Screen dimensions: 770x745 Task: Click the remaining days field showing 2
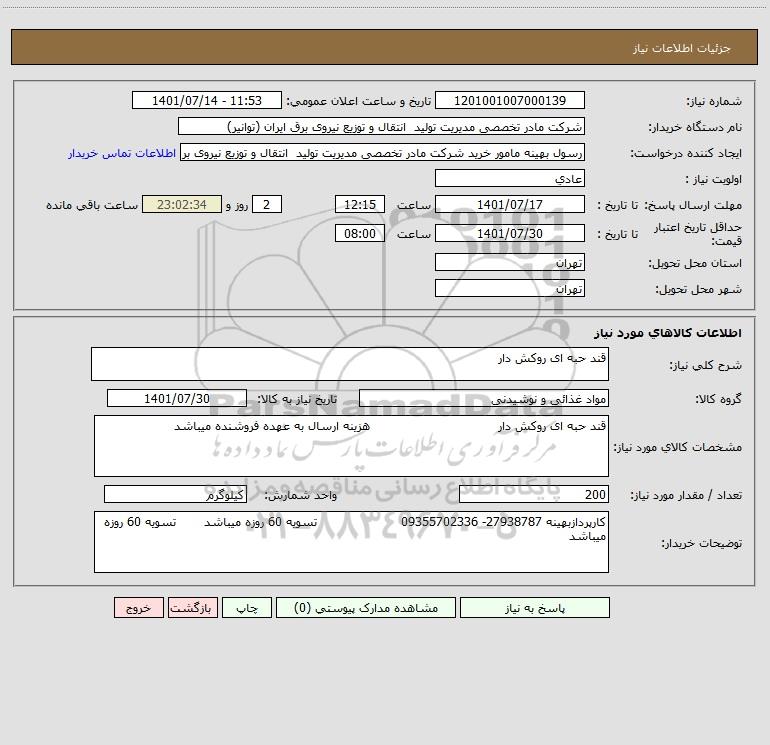coord(267,204)
